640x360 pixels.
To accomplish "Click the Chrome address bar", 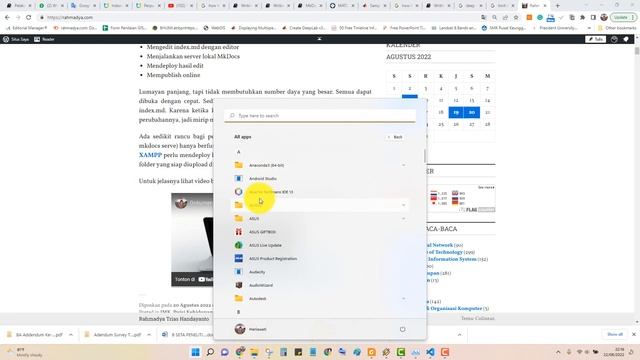I will point(261,18).
